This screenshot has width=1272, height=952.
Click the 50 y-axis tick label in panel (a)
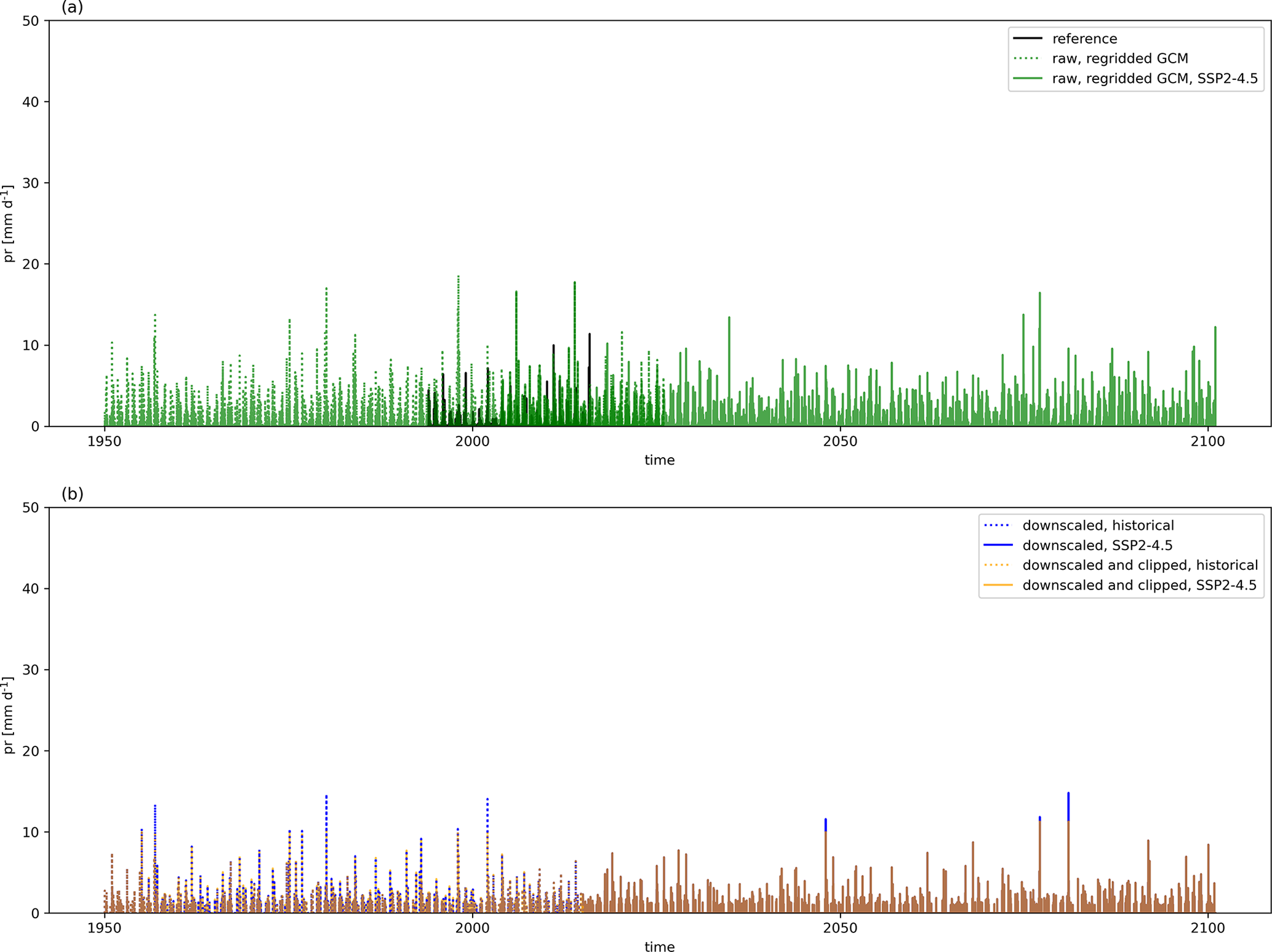click(30, 21)
